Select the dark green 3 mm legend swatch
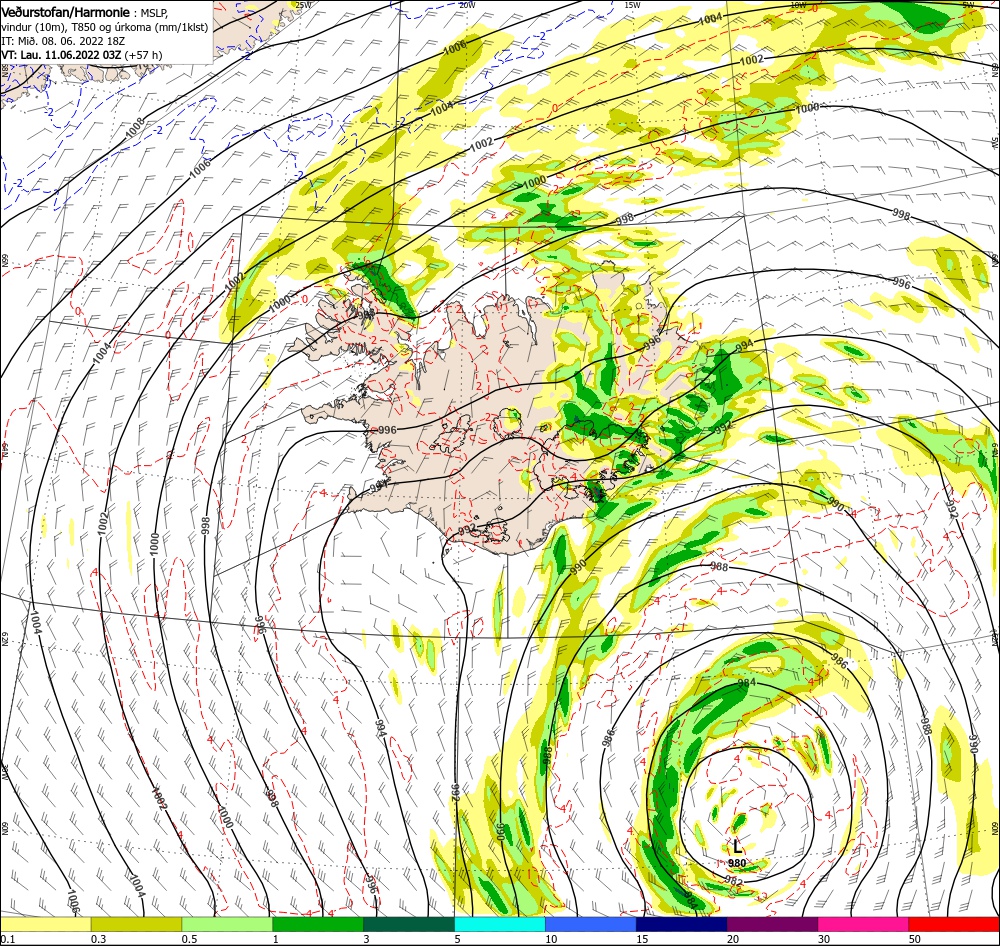This screenshot has height=946, width=1000. [409, 924]
